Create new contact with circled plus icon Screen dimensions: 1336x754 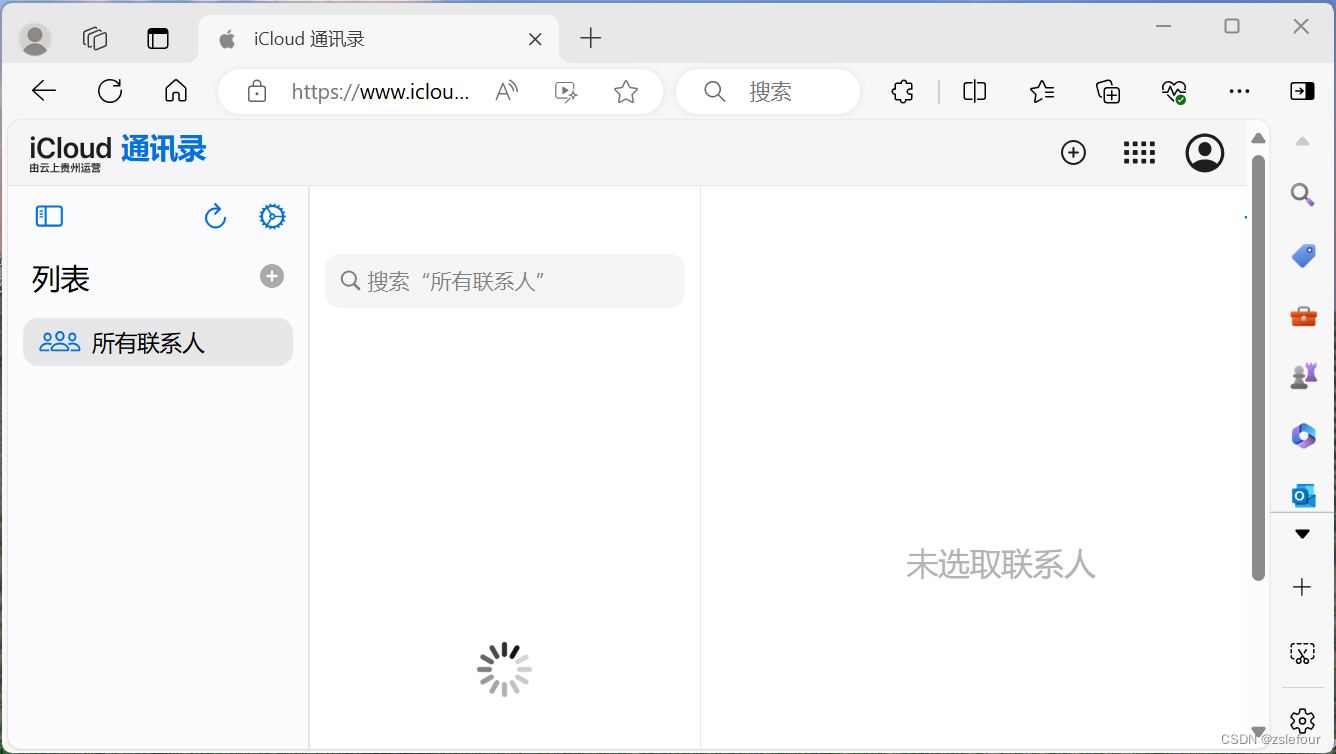click(x=1073, y=153)
